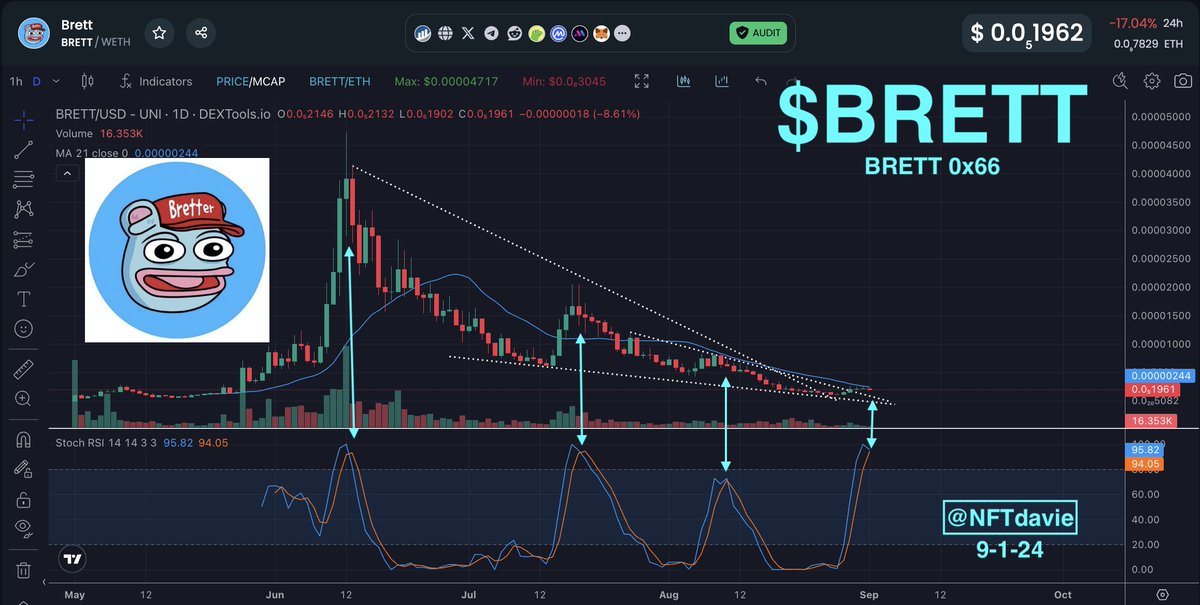Open chart settings gear
Screen dimensions: 1200x605
pyautogui.click(x=1152, y=81)
